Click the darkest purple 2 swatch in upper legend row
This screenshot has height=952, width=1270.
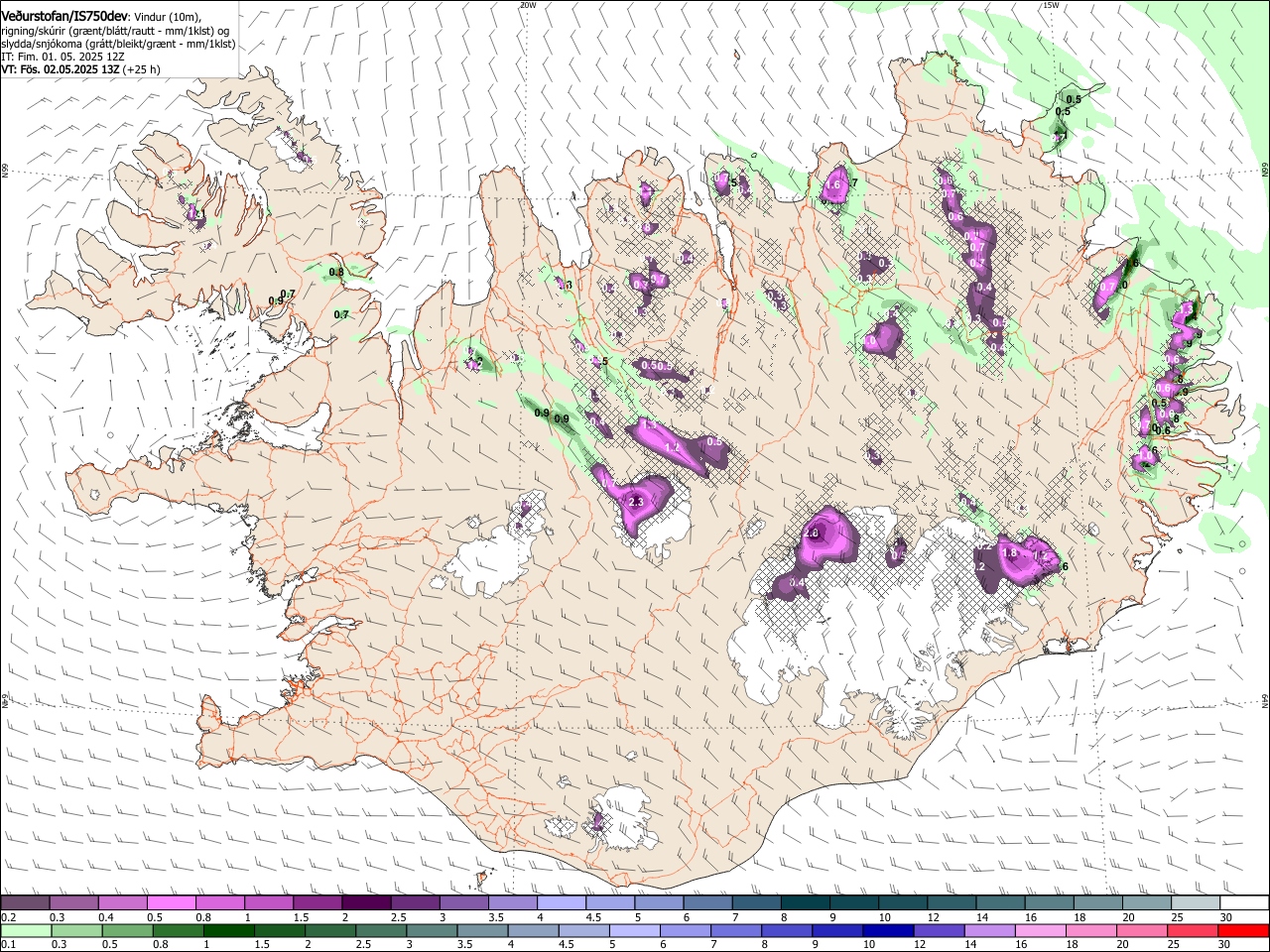[366, 903]
